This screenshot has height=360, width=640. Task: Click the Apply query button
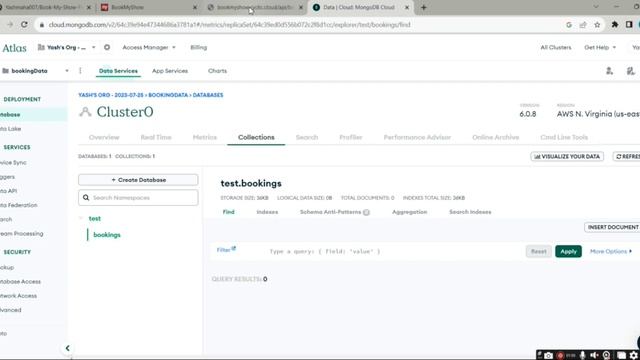coord(568,251)
